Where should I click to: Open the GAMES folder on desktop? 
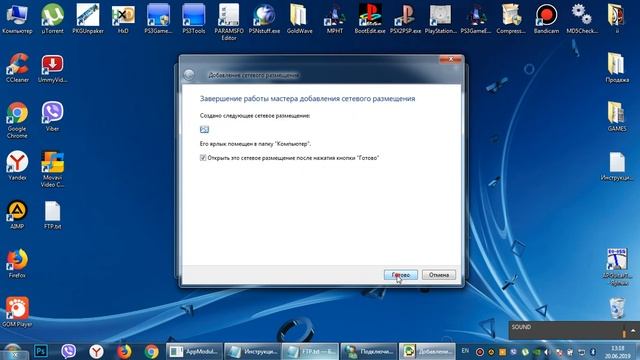coord(617,116)
